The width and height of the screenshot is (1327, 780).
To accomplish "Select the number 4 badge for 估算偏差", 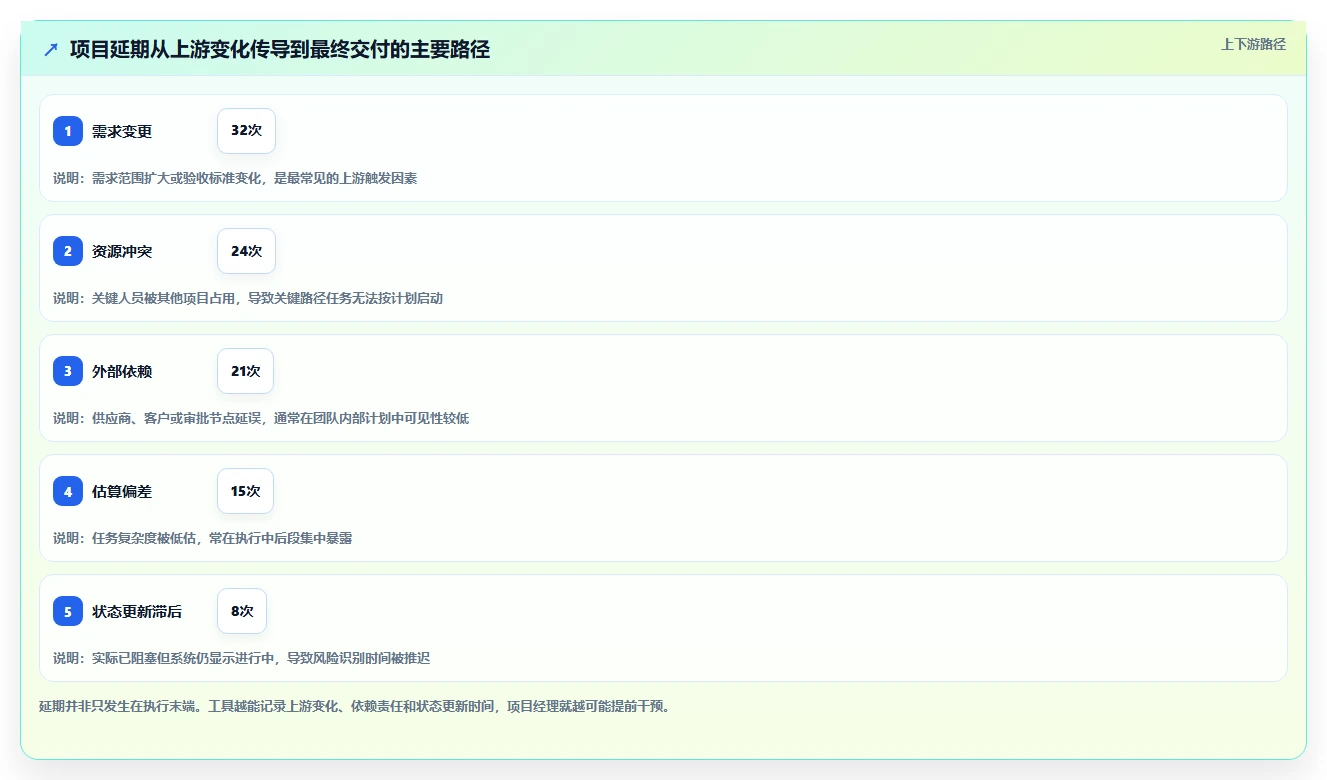I will tap(68, 491).
